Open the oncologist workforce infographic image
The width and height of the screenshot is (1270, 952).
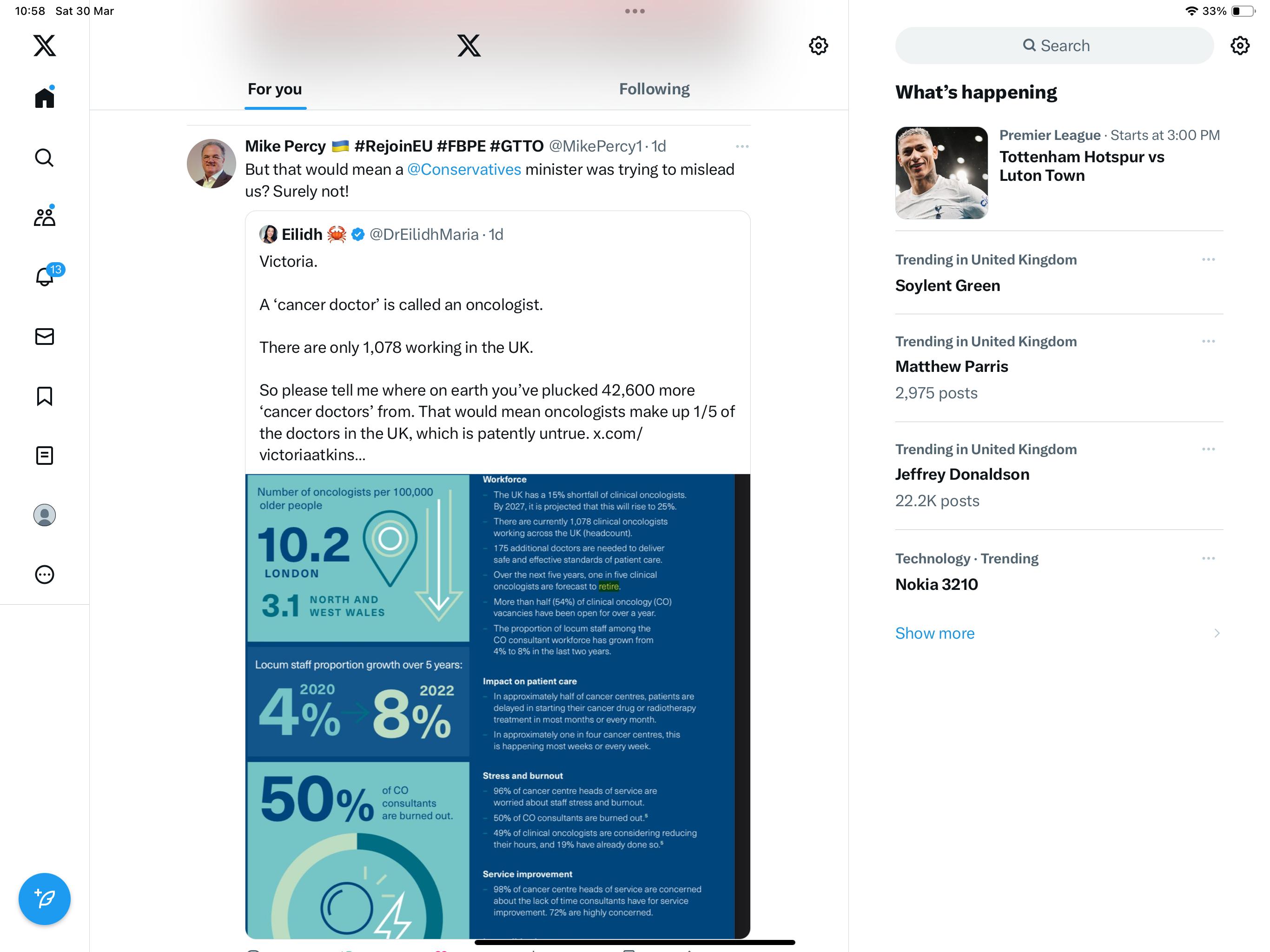click(x=497, y=706)
